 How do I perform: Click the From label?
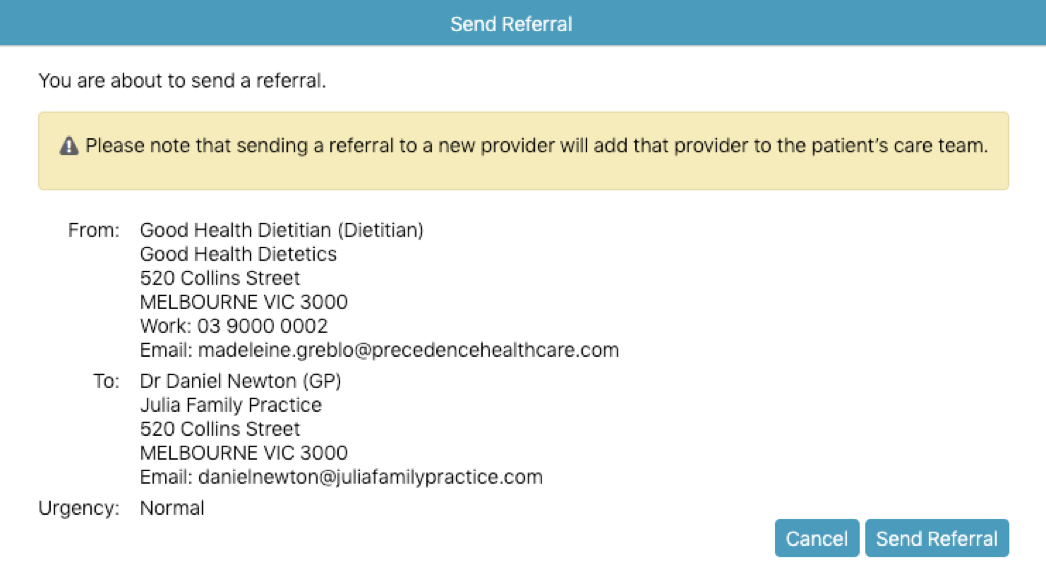tap(93, 230)
